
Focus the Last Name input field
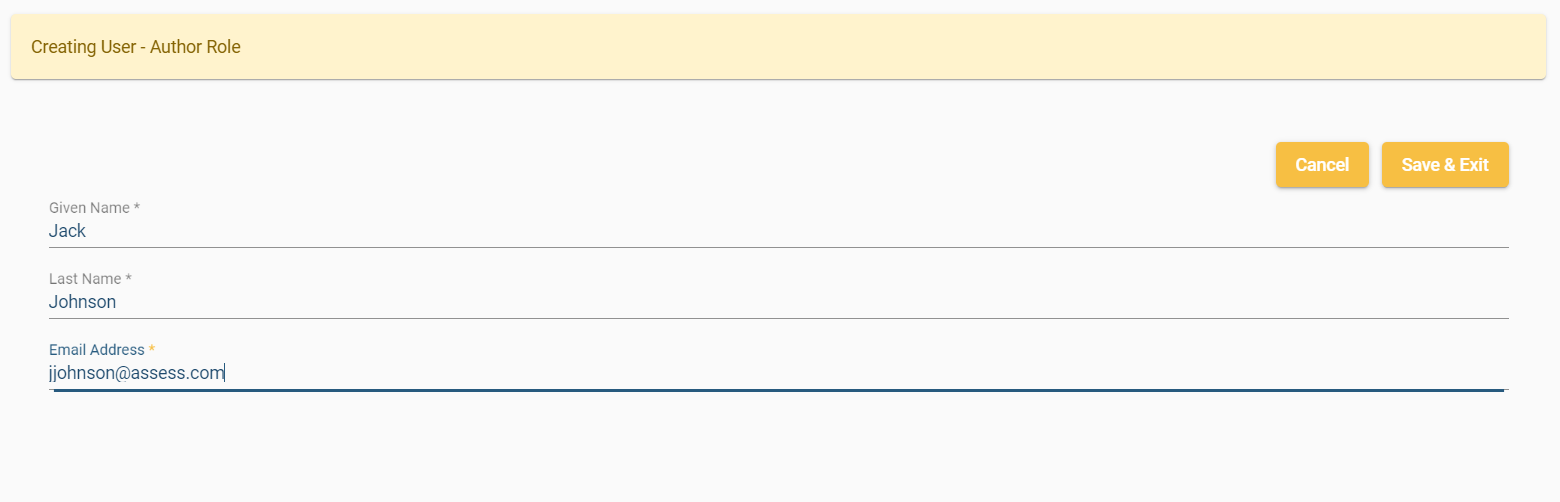coord(778,302)
